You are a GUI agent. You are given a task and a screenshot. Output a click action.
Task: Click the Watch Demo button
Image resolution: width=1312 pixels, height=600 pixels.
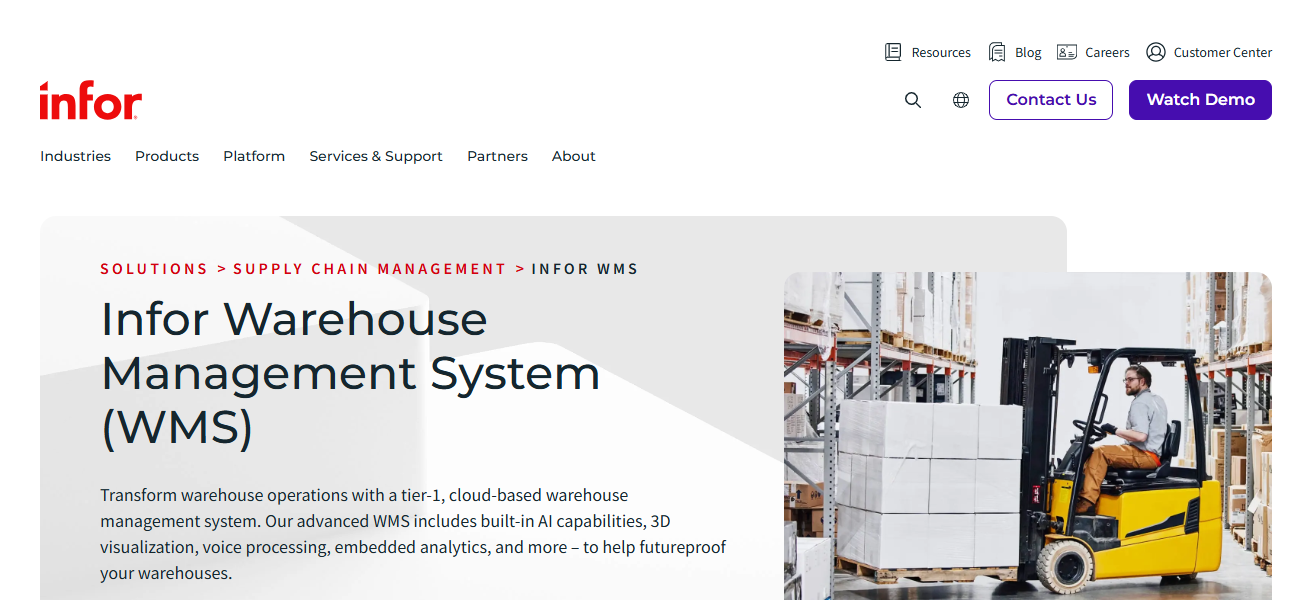point(1200,100)
